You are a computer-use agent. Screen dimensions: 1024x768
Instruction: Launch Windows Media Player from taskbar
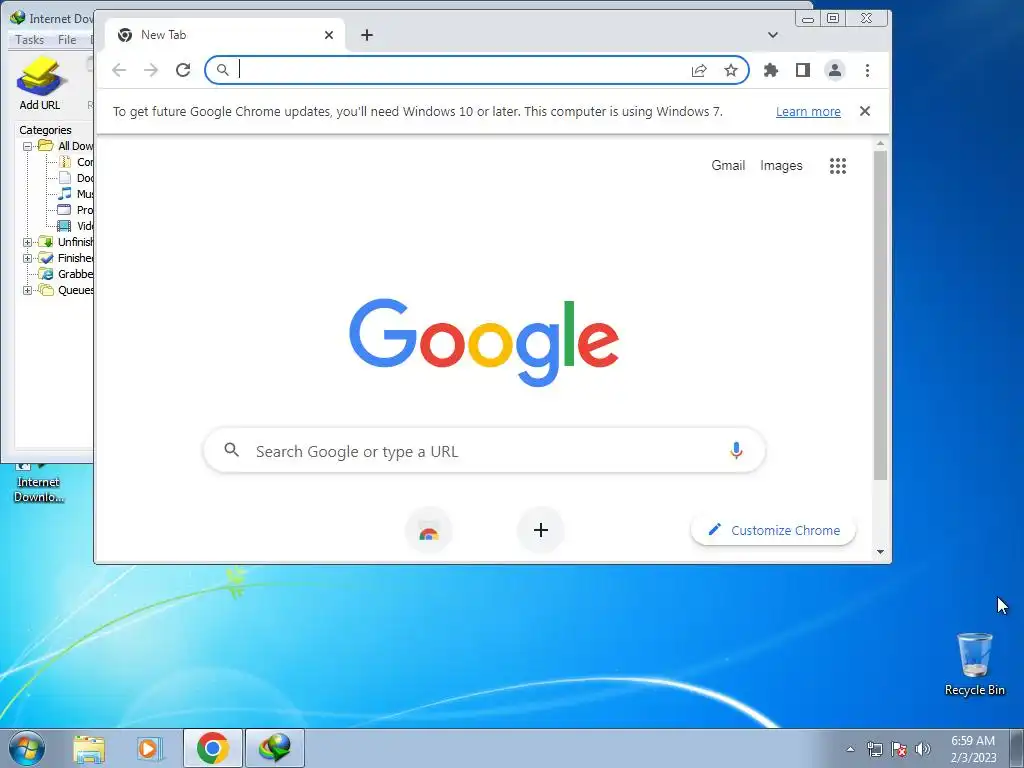pos(149,748)
